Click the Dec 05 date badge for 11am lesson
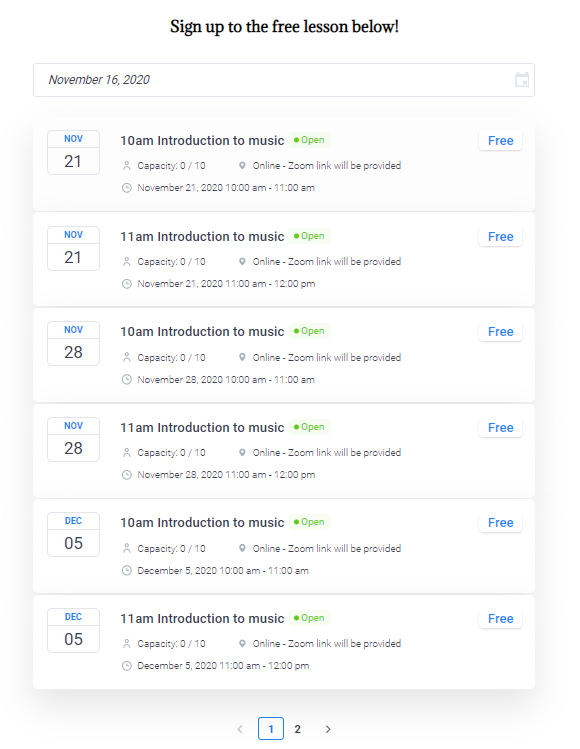The width and height of the screenshot is (580, 749). click(x=74, y=631)
